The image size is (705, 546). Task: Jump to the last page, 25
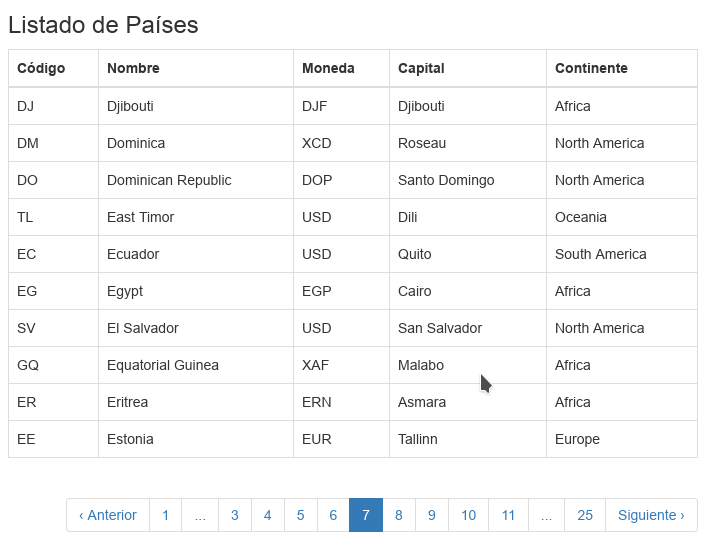coord(585,515)
